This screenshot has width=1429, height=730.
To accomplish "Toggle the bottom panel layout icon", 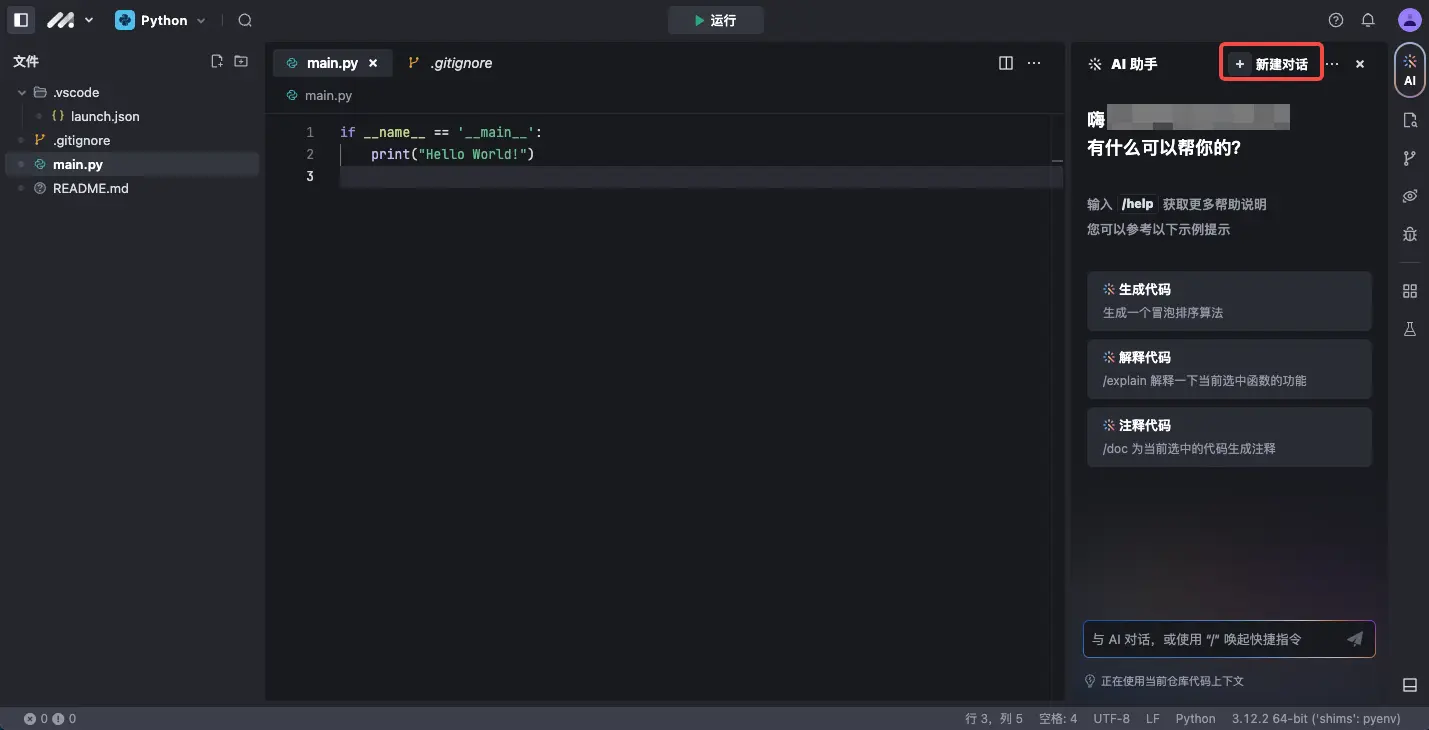I will point(1410,685).
